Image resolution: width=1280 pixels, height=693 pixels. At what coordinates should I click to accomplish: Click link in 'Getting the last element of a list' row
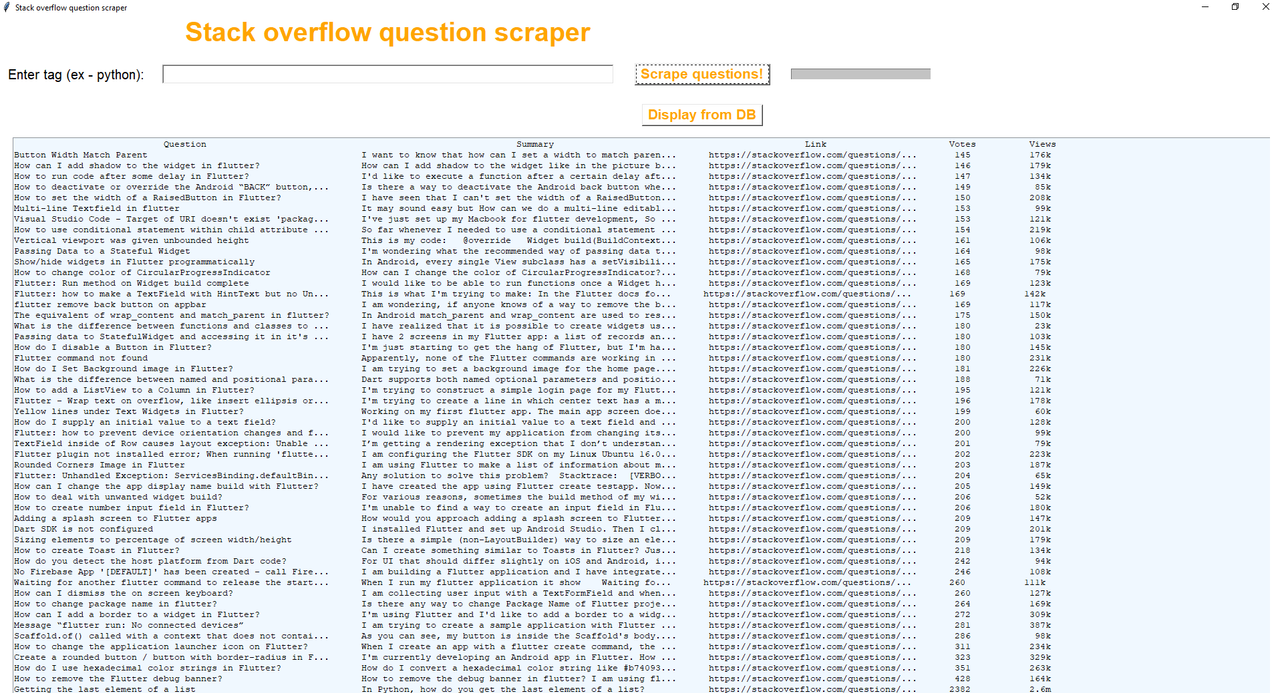tap(812, 688)
